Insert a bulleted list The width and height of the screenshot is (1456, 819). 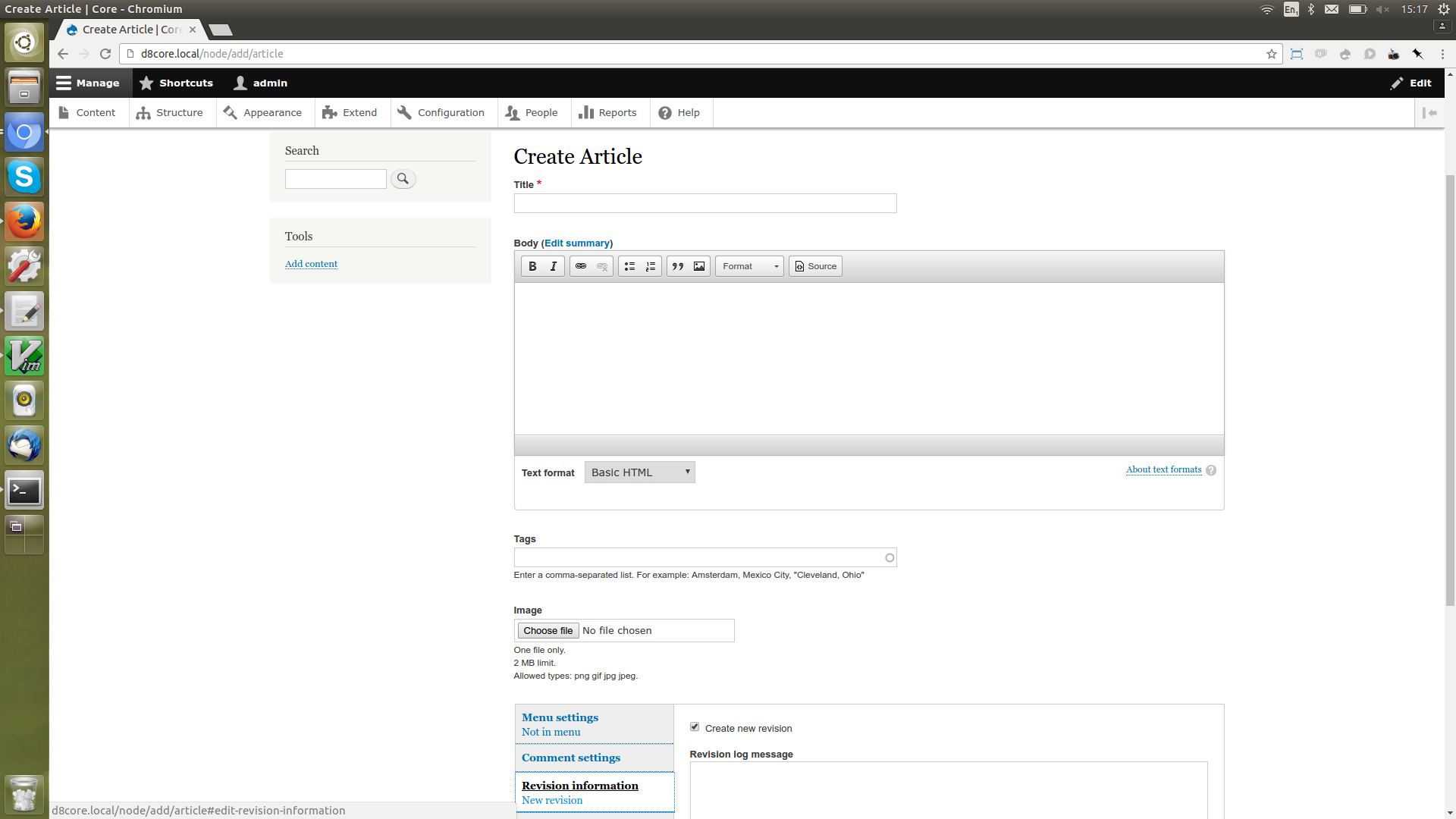[629, 266]
